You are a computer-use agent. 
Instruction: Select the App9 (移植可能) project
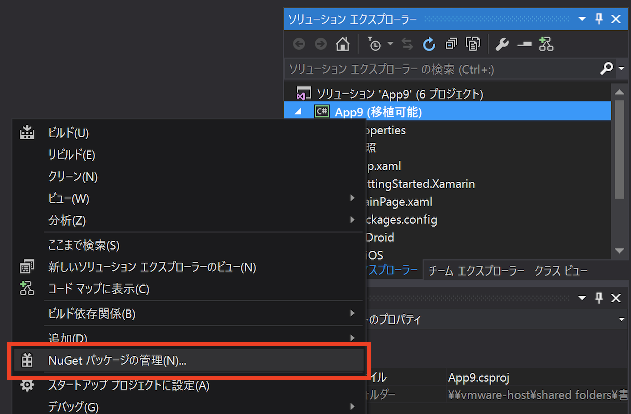coord(378,112)
